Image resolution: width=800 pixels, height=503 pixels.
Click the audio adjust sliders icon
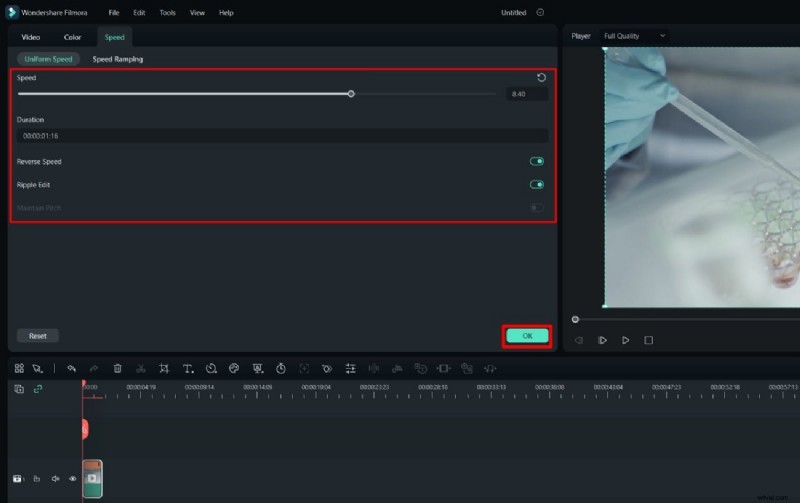(350, 368)
